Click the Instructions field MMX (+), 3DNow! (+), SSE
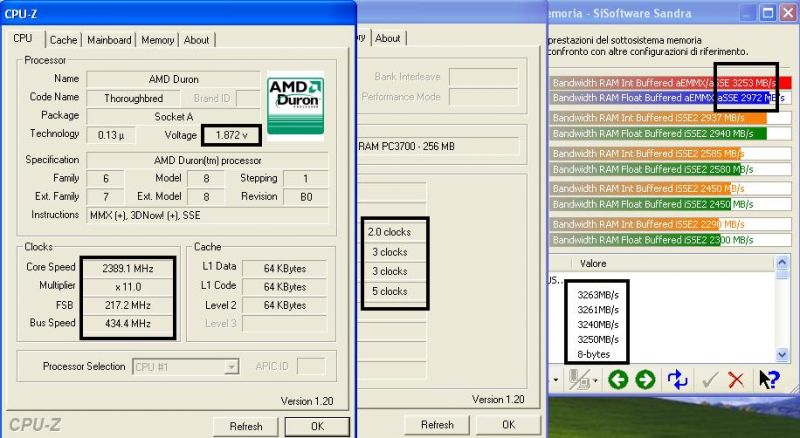 click(x=208, y=215)
